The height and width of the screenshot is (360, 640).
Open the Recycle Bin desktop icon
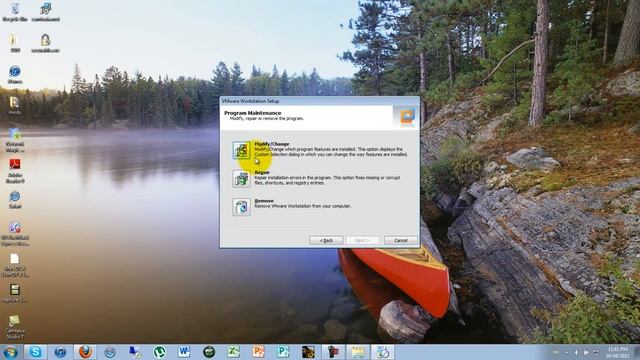[15, 12]
